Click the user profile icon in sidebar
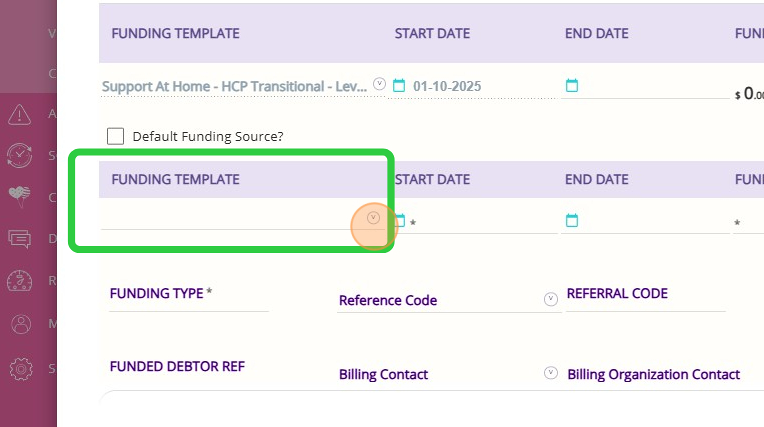764x427 pixels. click(x=19, y=324)
